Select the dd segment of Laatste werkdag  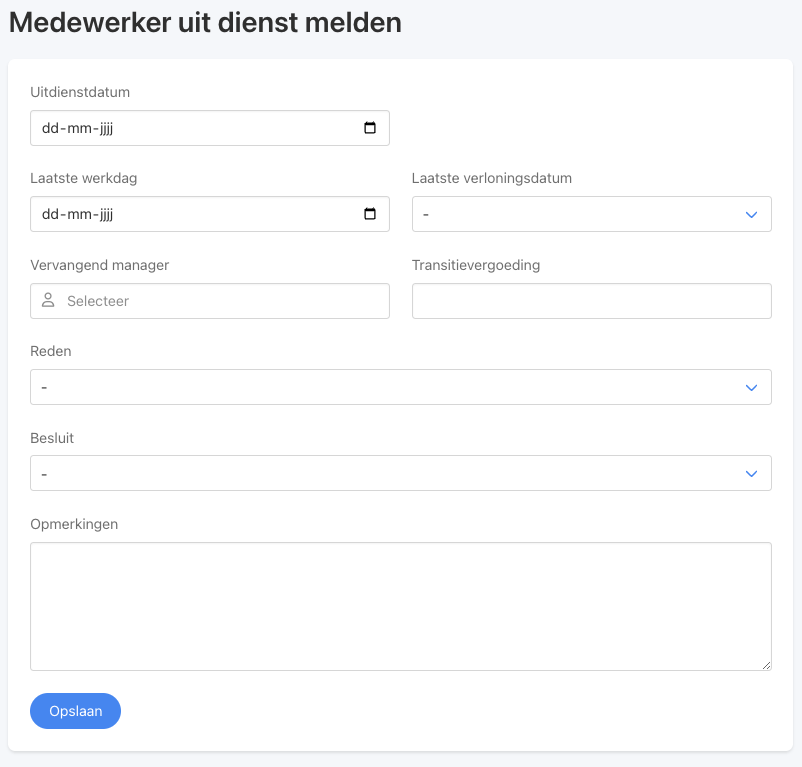(x=50, y=214)
